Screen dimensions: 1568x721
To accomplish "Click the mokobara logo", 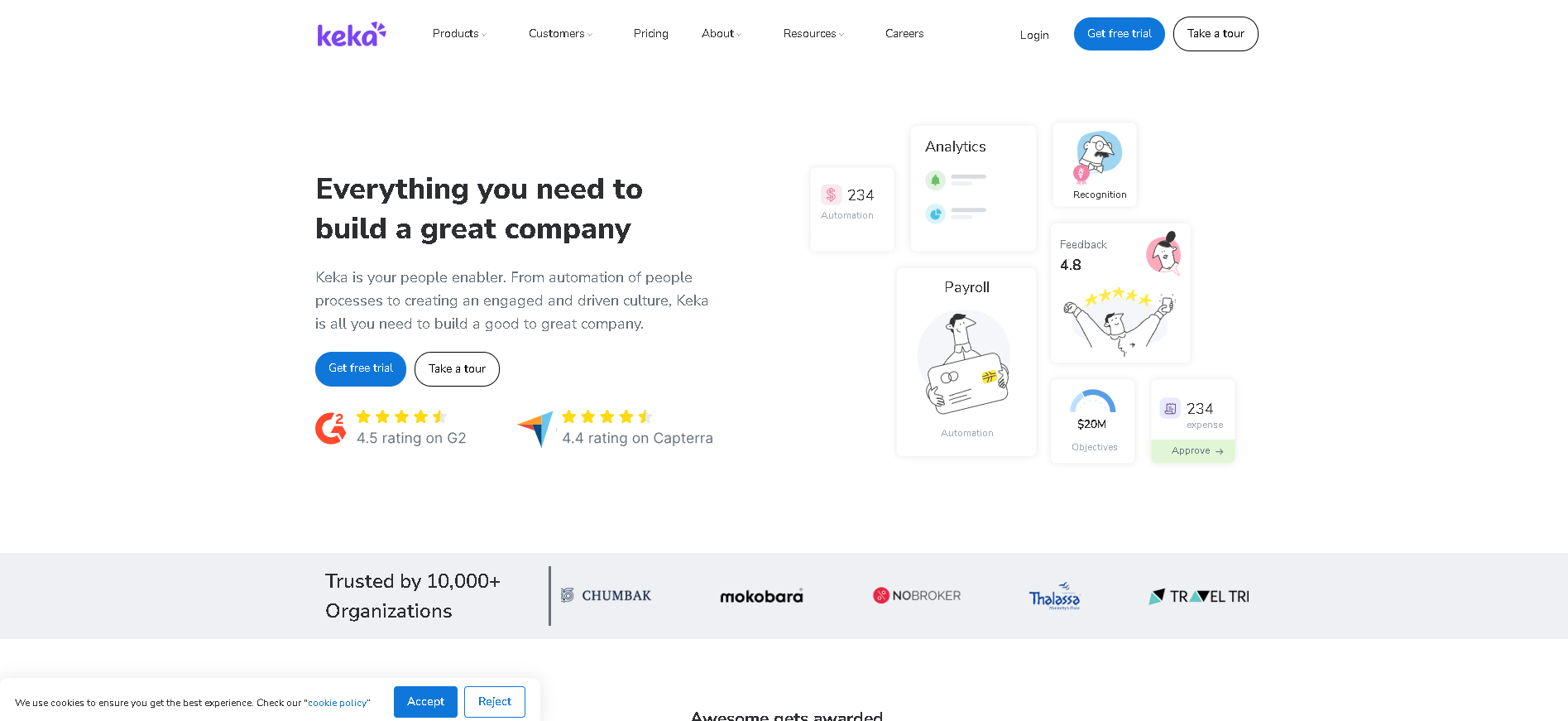I will pyautogui.click(x=761, y=596).
